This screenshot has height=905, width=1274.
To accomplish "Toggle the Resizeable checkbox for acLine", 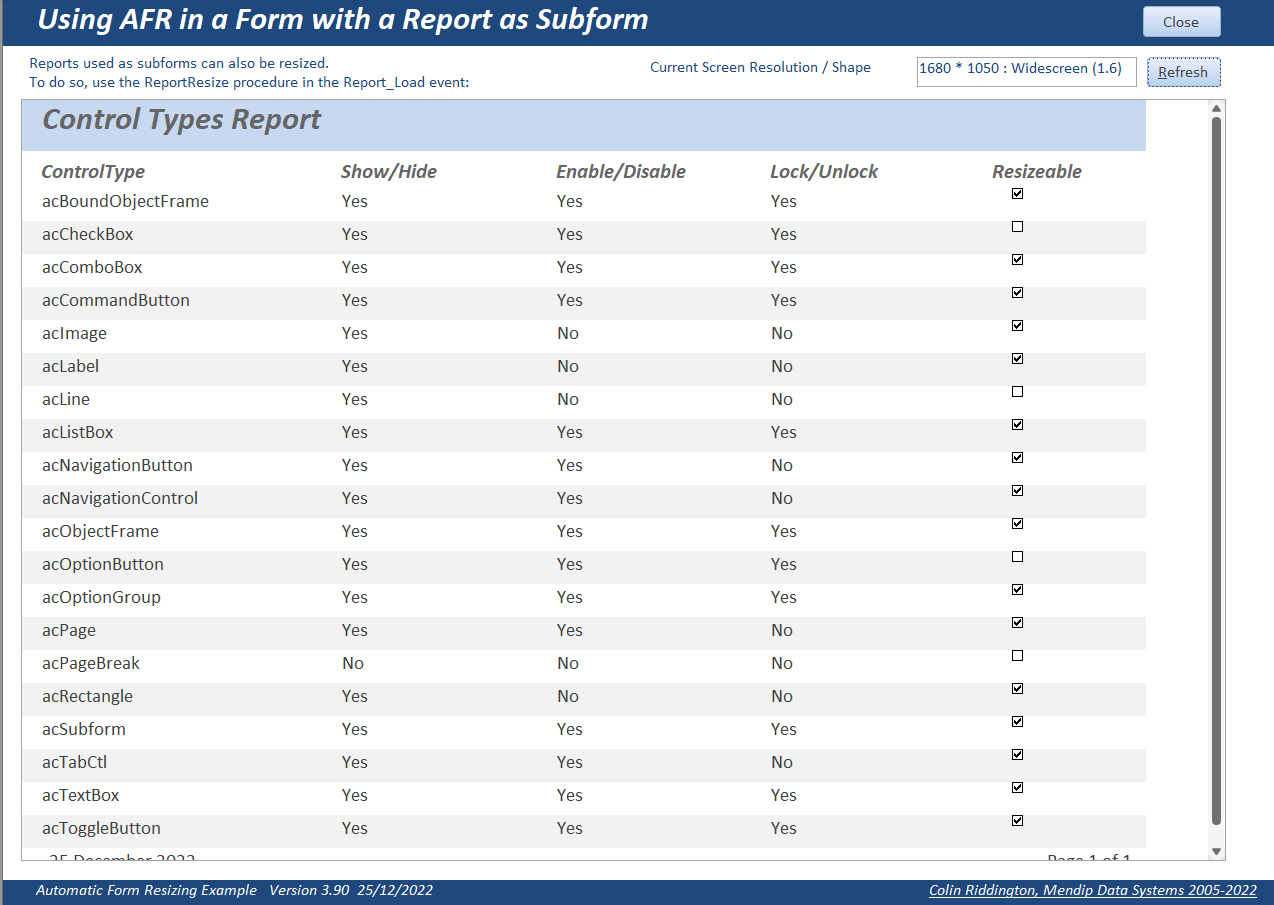I will [x=1017, y=392].
